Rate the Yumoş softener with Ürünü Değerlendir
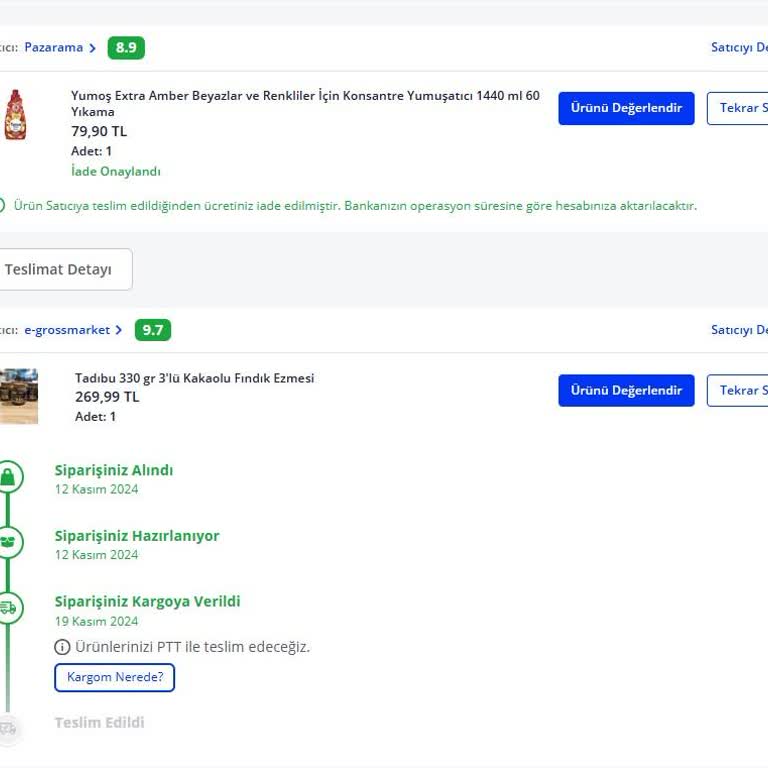This screenshot has width=768, height=768. click(x=626, y=108)
